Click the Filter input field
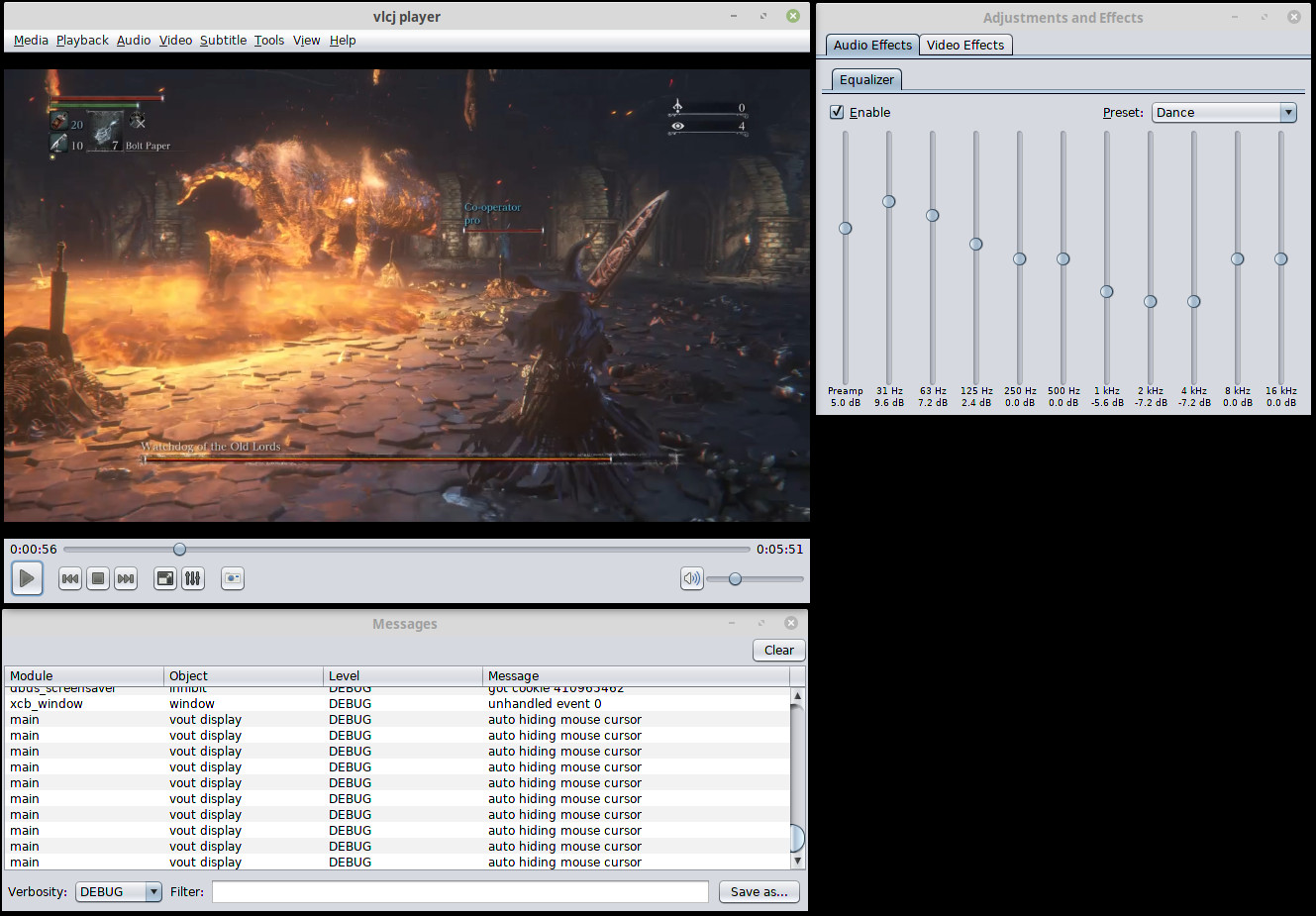This screenshot has width=1316, height=916. (460, 891)
